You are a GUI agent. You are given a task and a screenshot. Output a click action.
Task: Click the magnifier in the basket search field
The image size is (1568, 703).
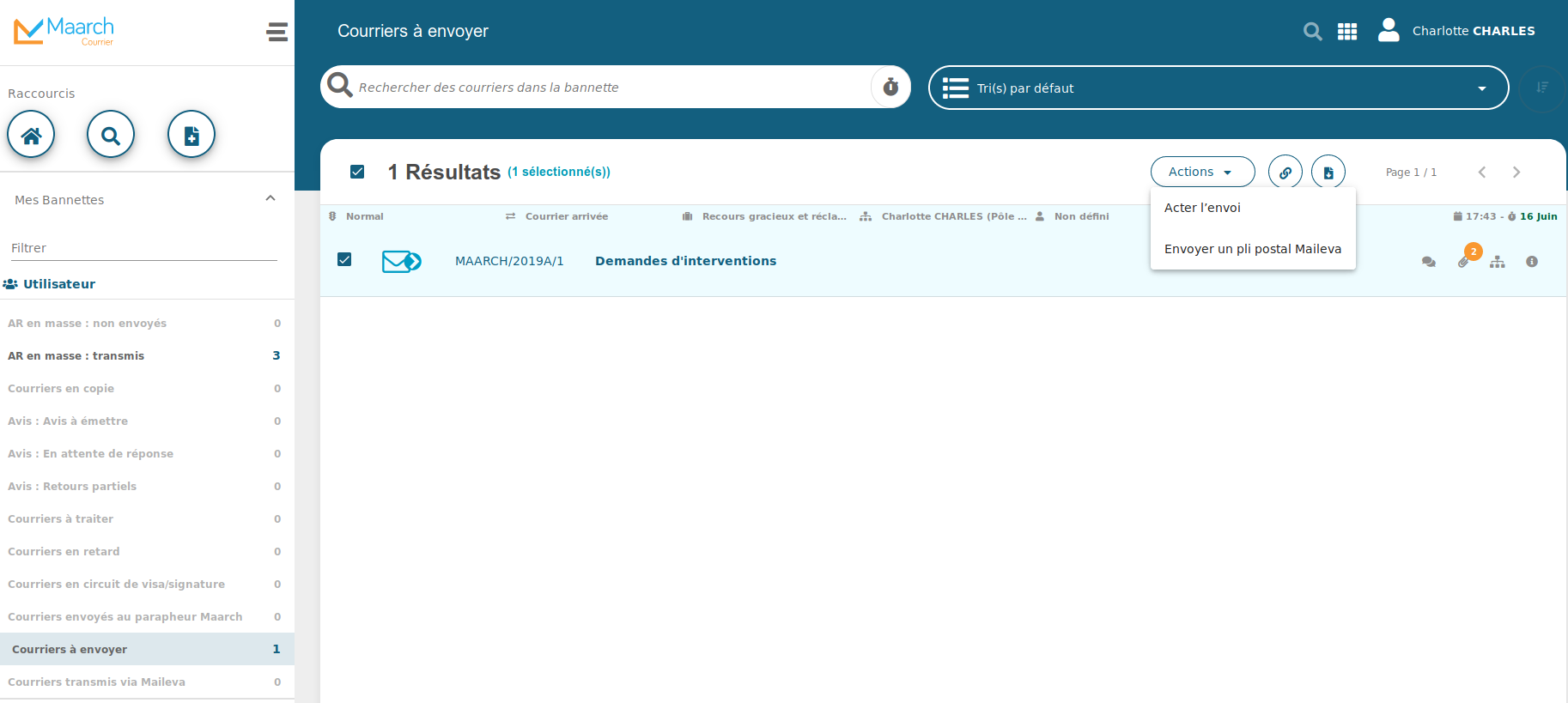click(x=340, y=85)
